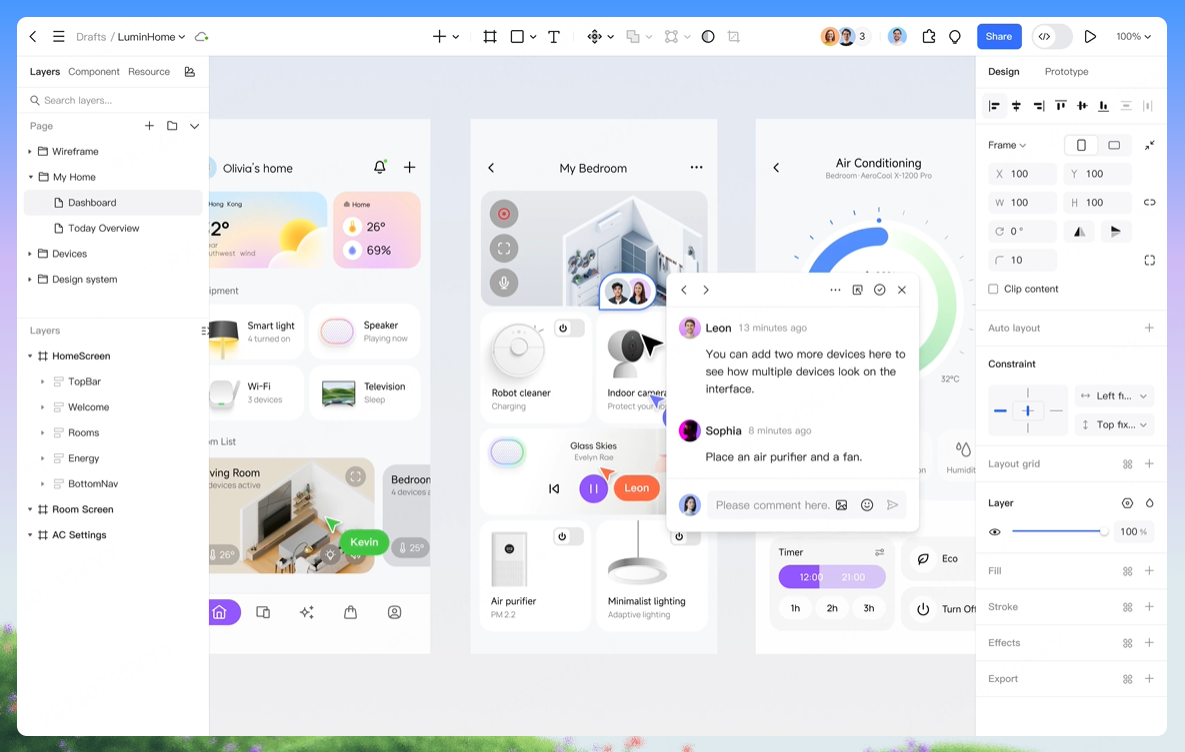Click the blue Share button

tap(998, 36)
